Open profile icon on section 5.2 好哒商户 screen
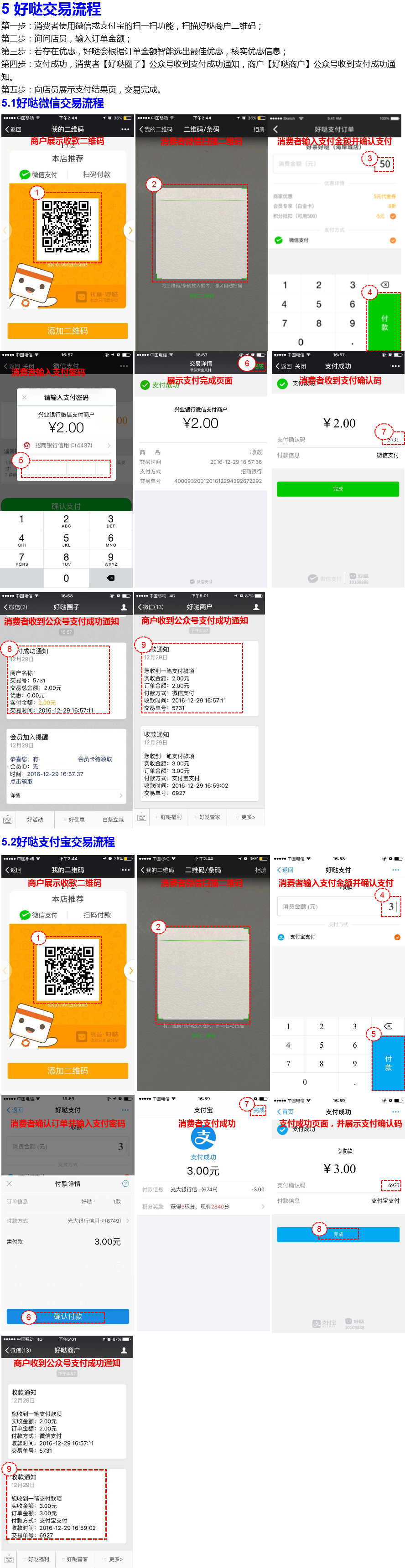 (124, 1350)
